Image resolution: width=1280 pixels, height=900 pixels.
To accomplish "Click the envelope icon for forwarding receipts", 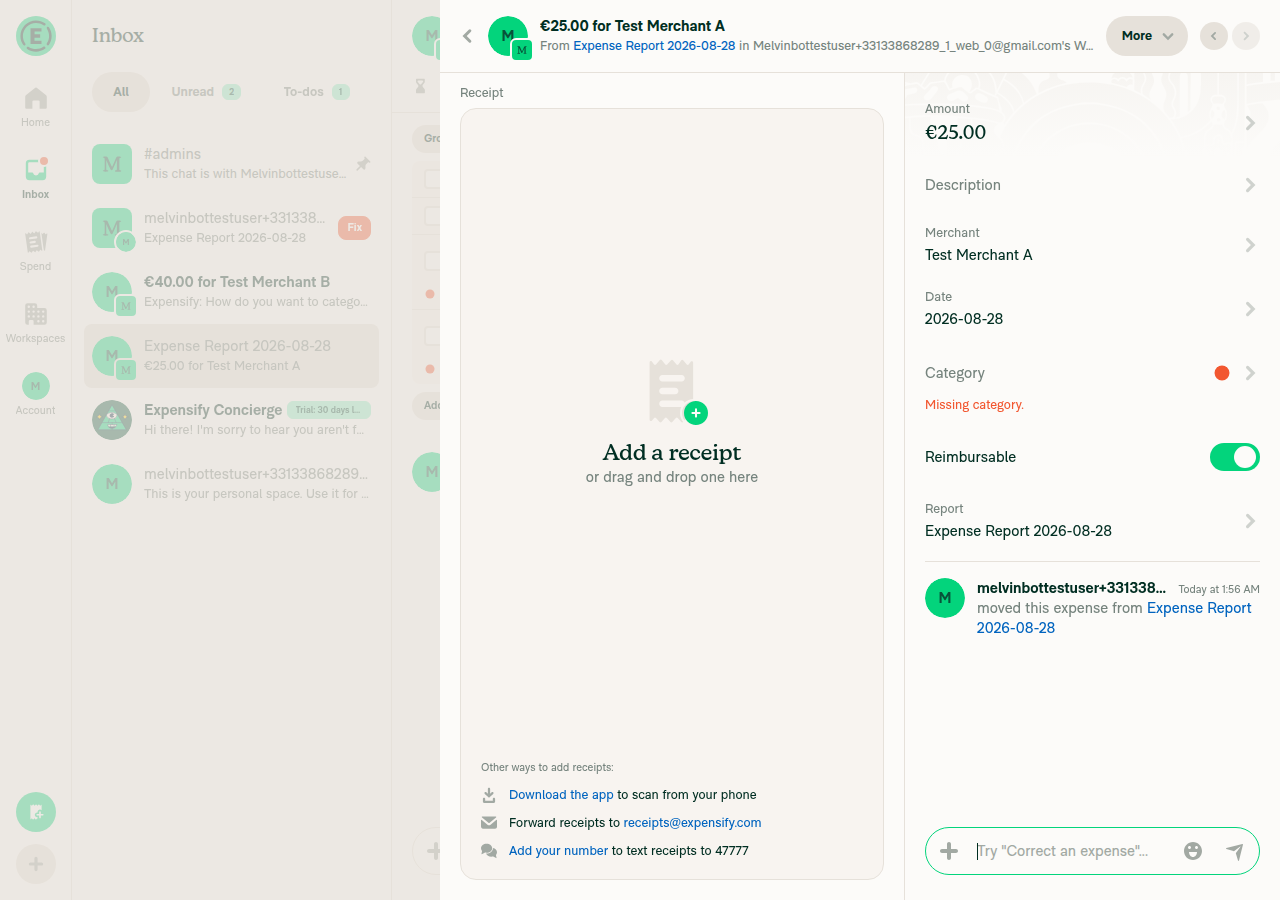I will 489,823.
